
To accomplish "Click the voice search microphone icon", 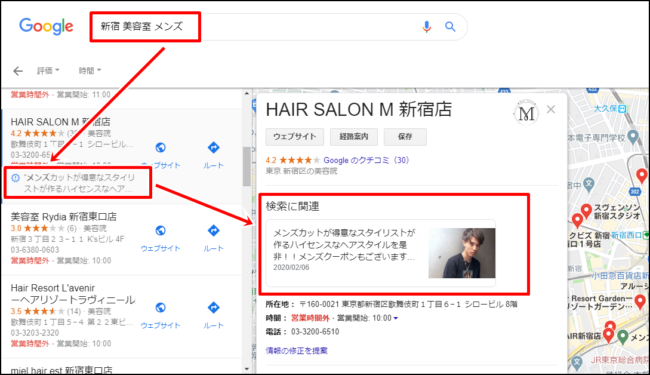I will coord(427,27).
